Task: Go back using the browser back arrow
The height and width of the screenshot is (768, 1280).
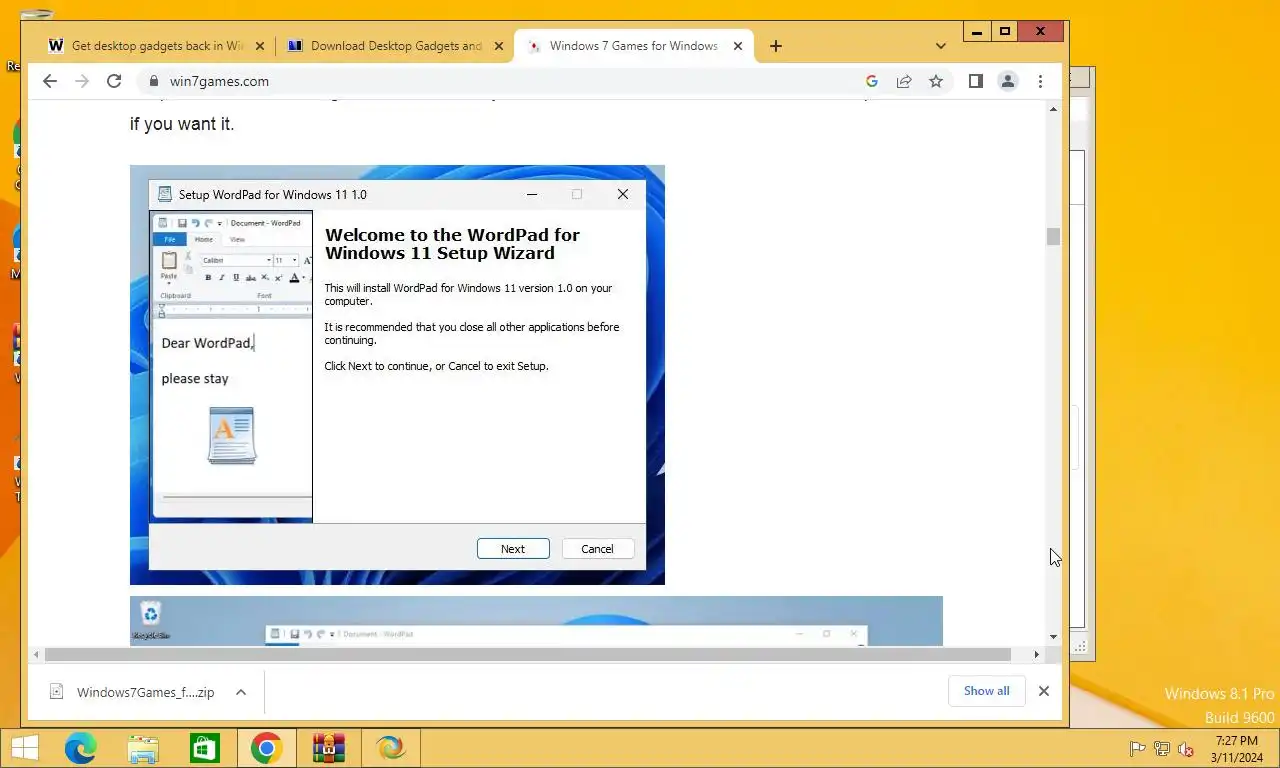Action: click(x=50, y=81)
